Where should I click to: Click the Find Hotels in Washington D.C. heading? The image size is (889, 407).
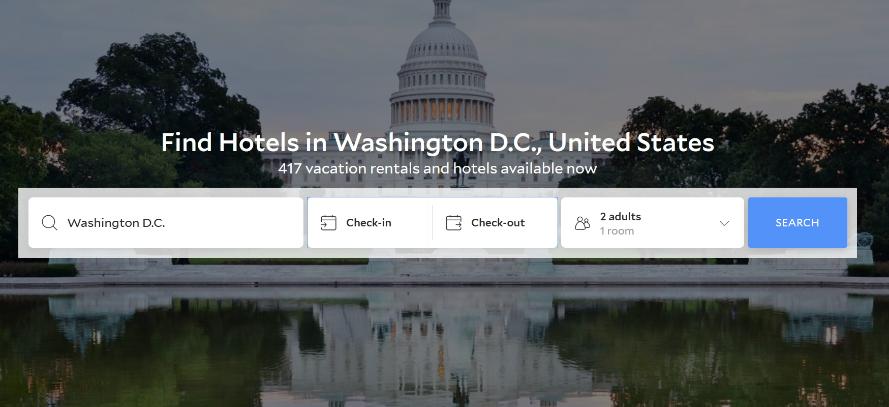click(437, 142)
